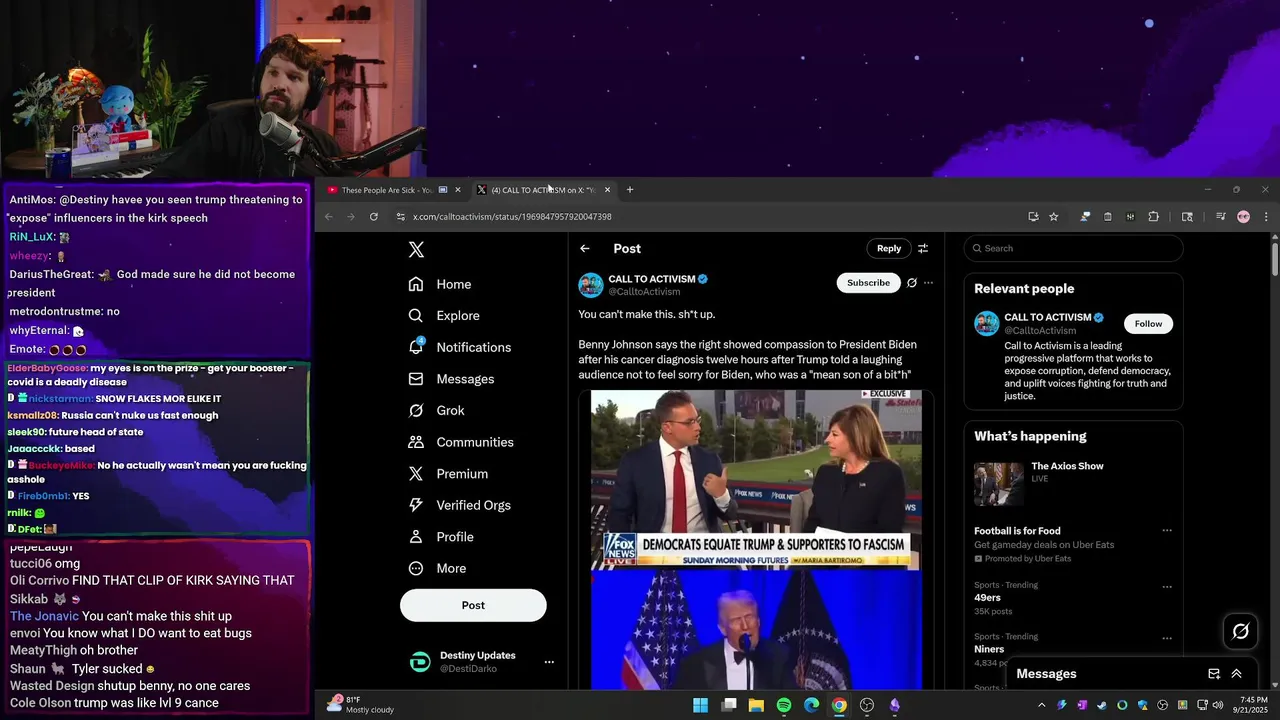Open Premium in the sidebar
The width and height of the screenshot is (1280, 720).
click(448, 474)
